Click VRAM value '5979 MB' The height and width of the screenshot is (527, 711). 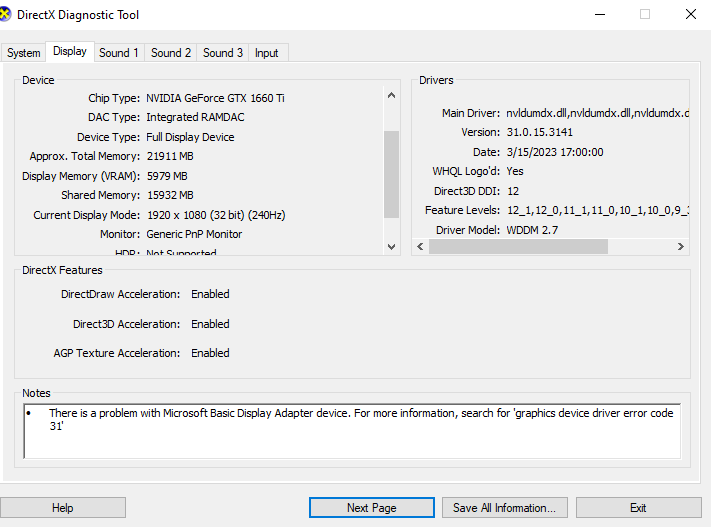tap(167, 176)
